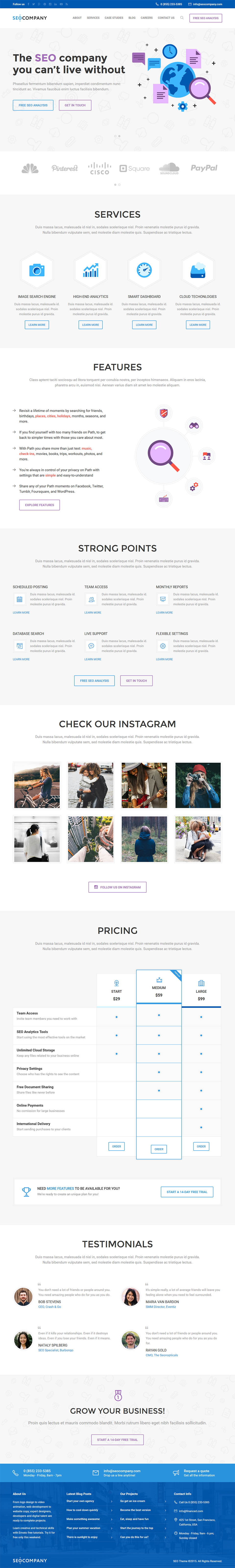Open the search icon in the navigation bar
Viewport: 235px width, 1568px height.
182,18
